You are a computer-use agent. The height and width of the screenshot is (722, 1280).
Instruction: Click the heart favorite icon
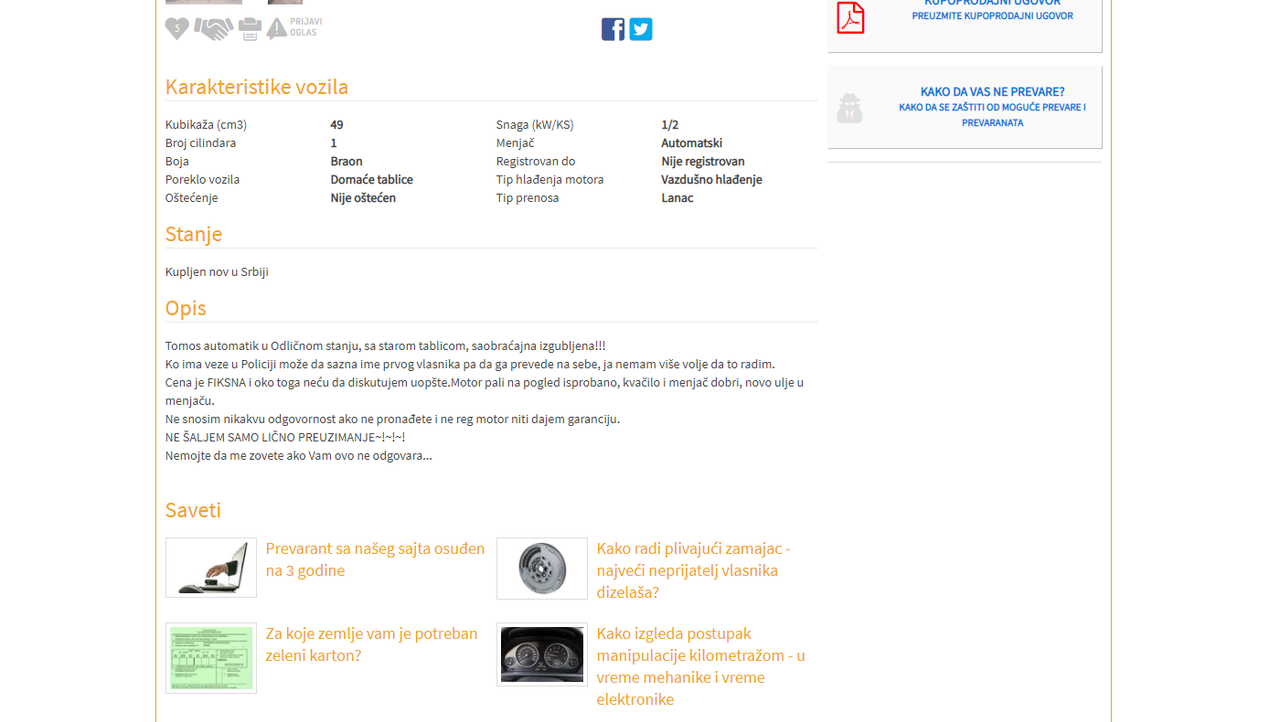tap(177, 29)
